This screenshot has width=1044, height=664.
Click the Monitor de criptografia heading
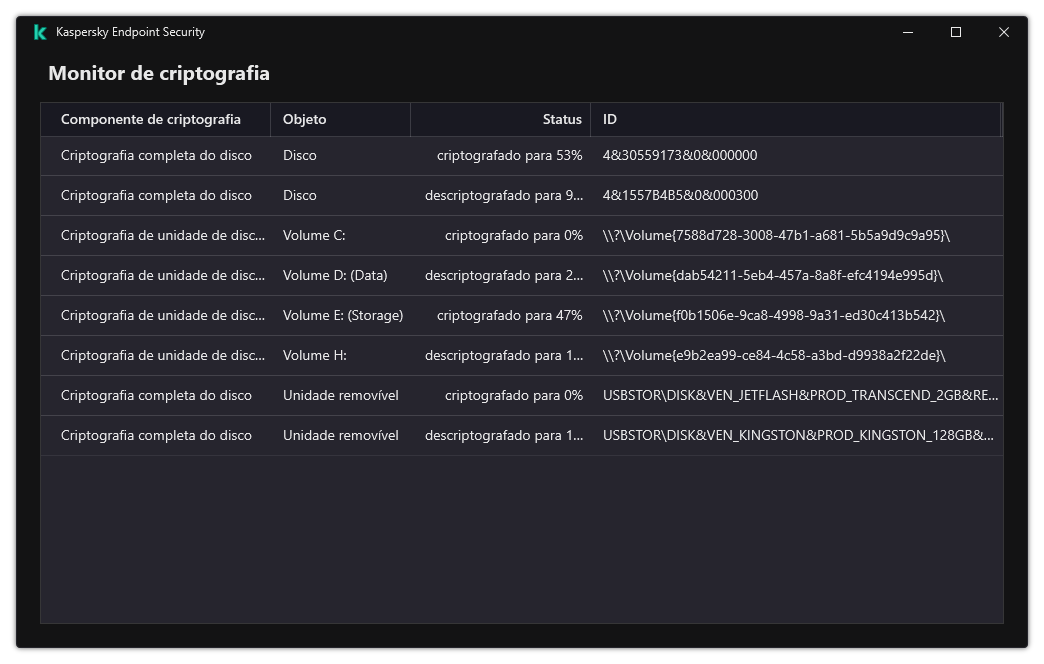[x=159, y=73]
